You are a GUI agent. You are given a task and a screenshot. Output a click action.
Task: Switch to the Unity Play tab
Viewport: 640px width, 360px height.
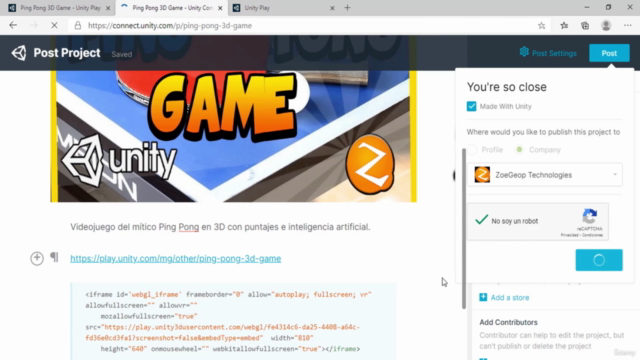(284, 8)
